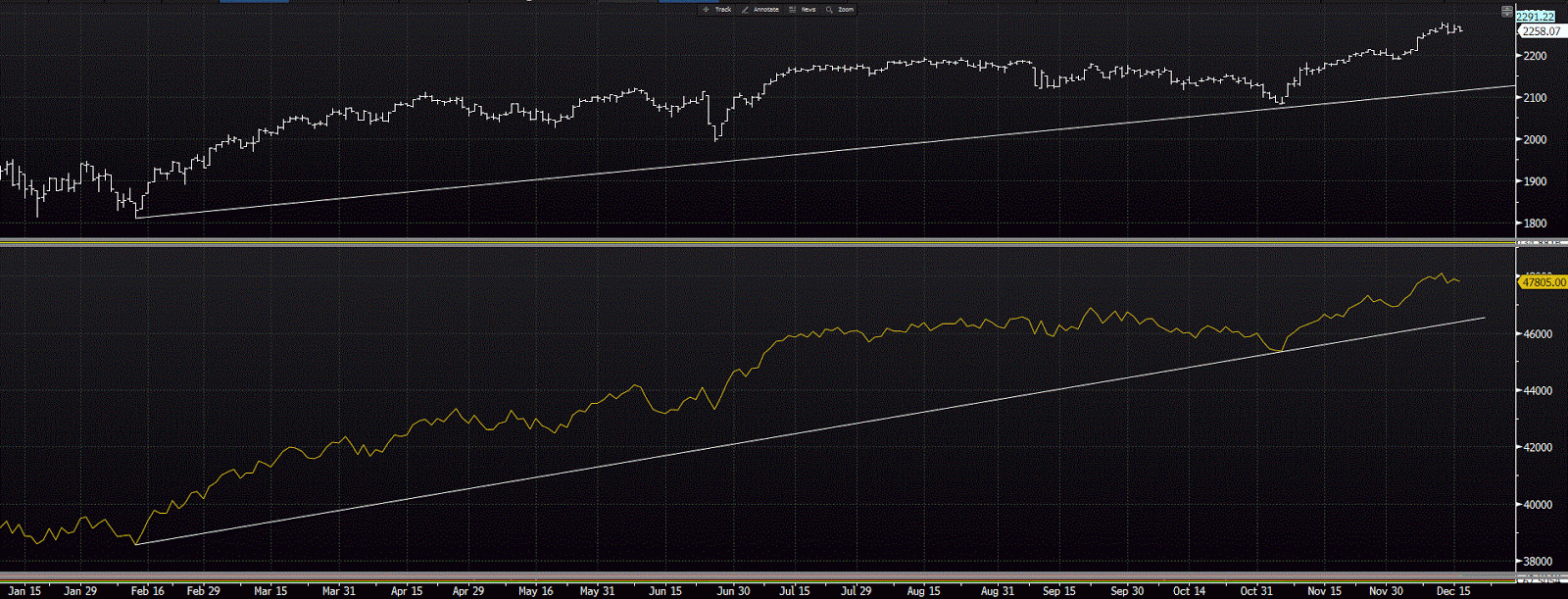This screenshot has height=599, width=1568.
Task: Click the May 16 date label
Action: (536, 591)
